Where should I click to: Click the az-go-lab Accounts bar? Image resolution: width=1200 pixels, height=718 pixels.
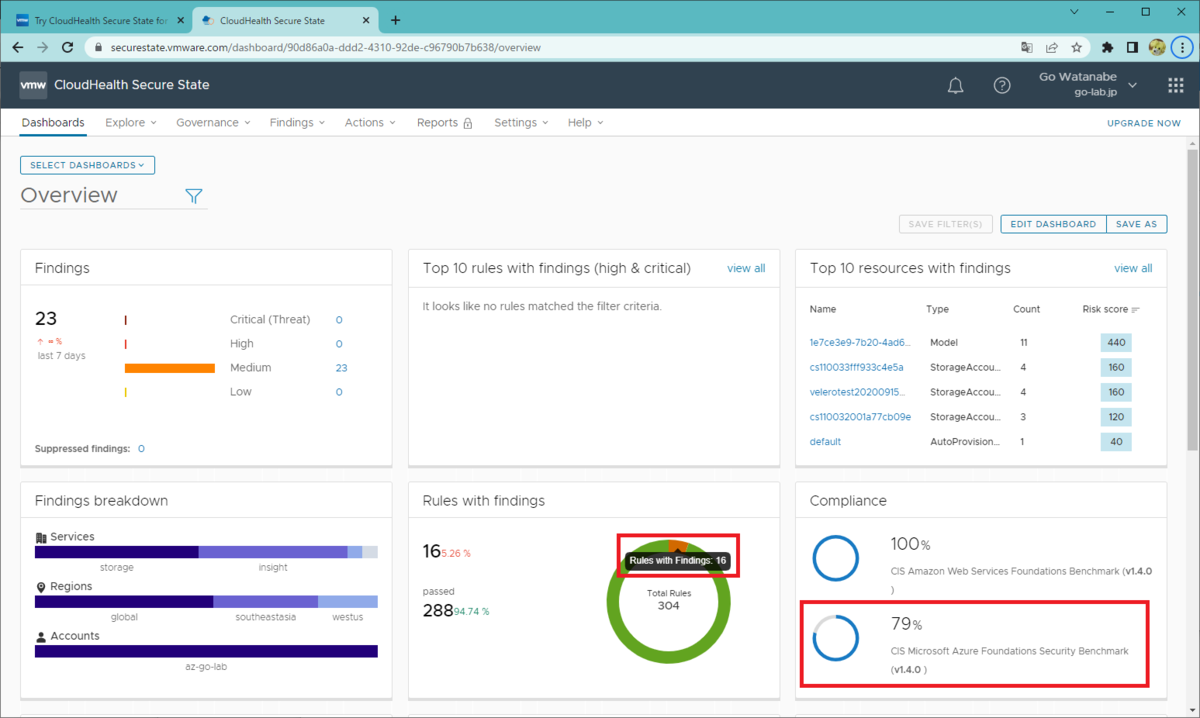tap(206, 651)
